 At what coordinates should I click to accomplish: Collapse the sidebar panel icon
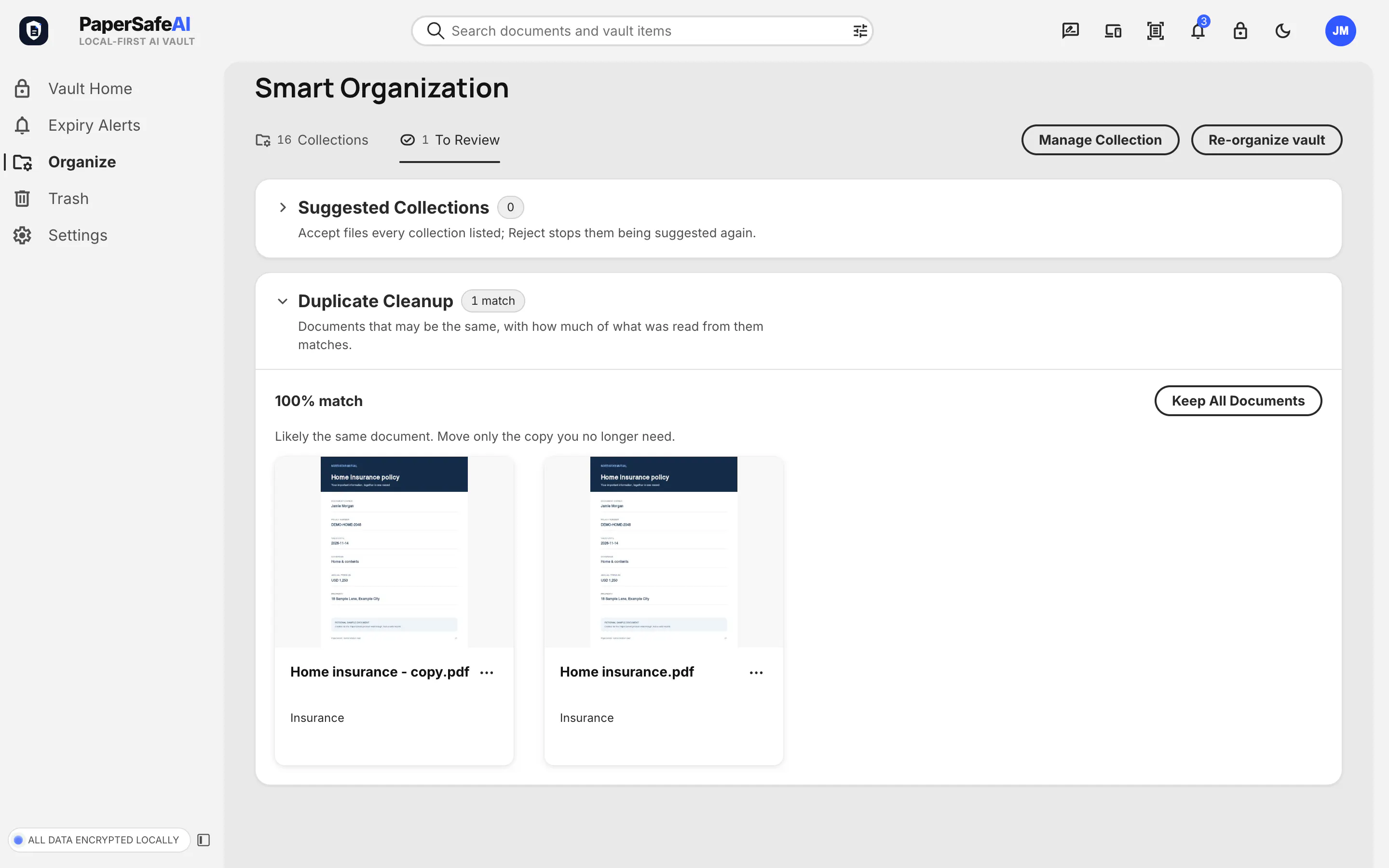(204, 840)
